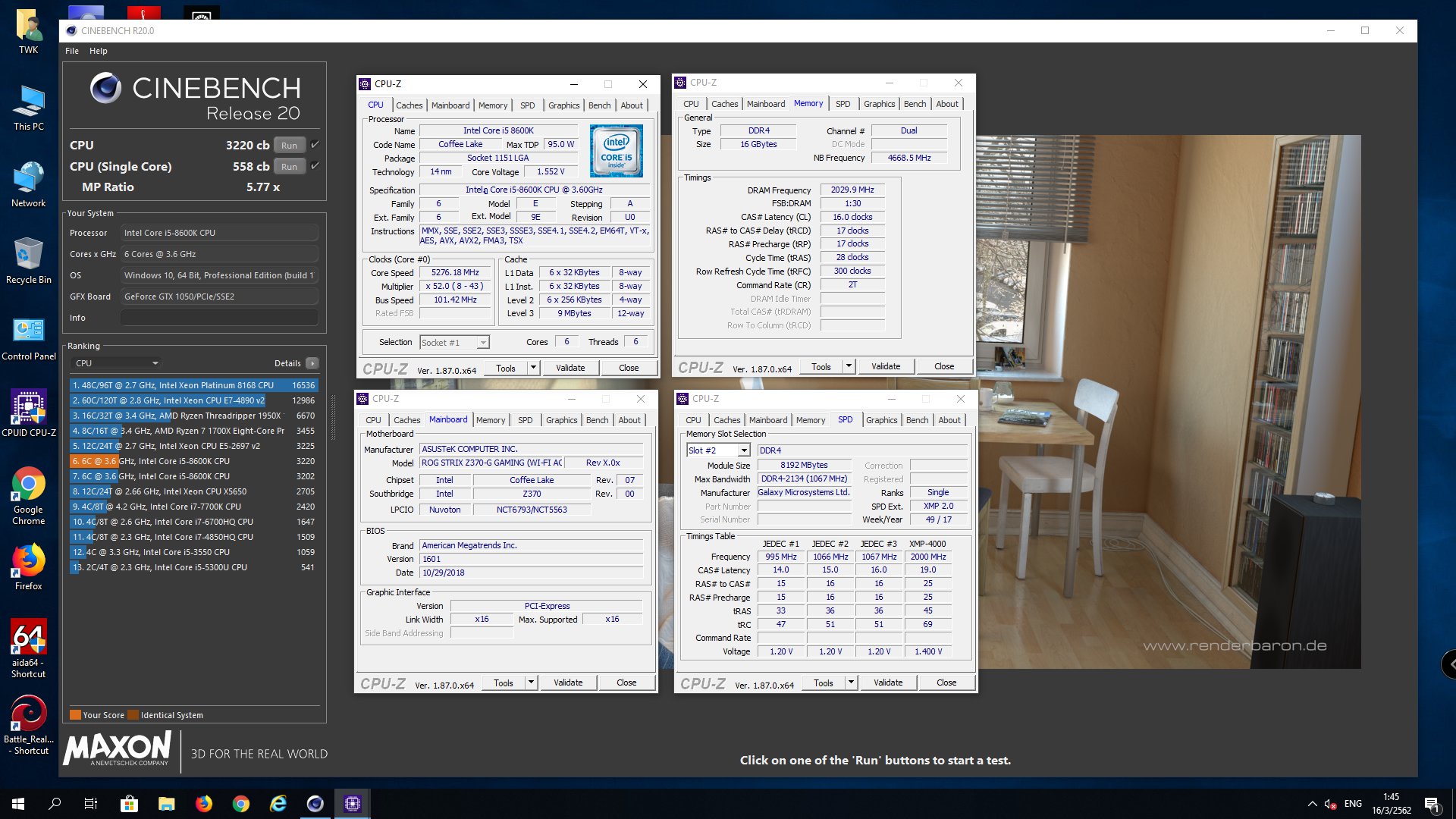This screenshot has height=819, width=1456.
Task: Toggle CPU test checkbox in Cinebench
Action: point(315,144)
